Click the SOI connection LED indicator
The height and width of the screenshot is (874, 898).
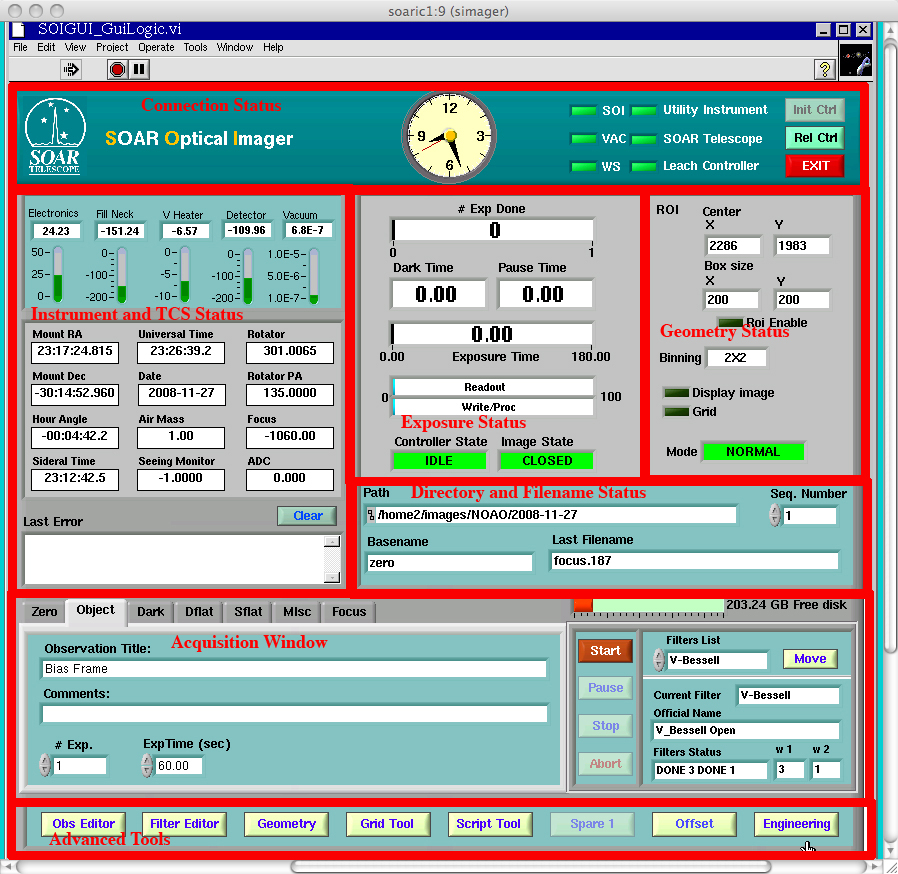(584, 111)
